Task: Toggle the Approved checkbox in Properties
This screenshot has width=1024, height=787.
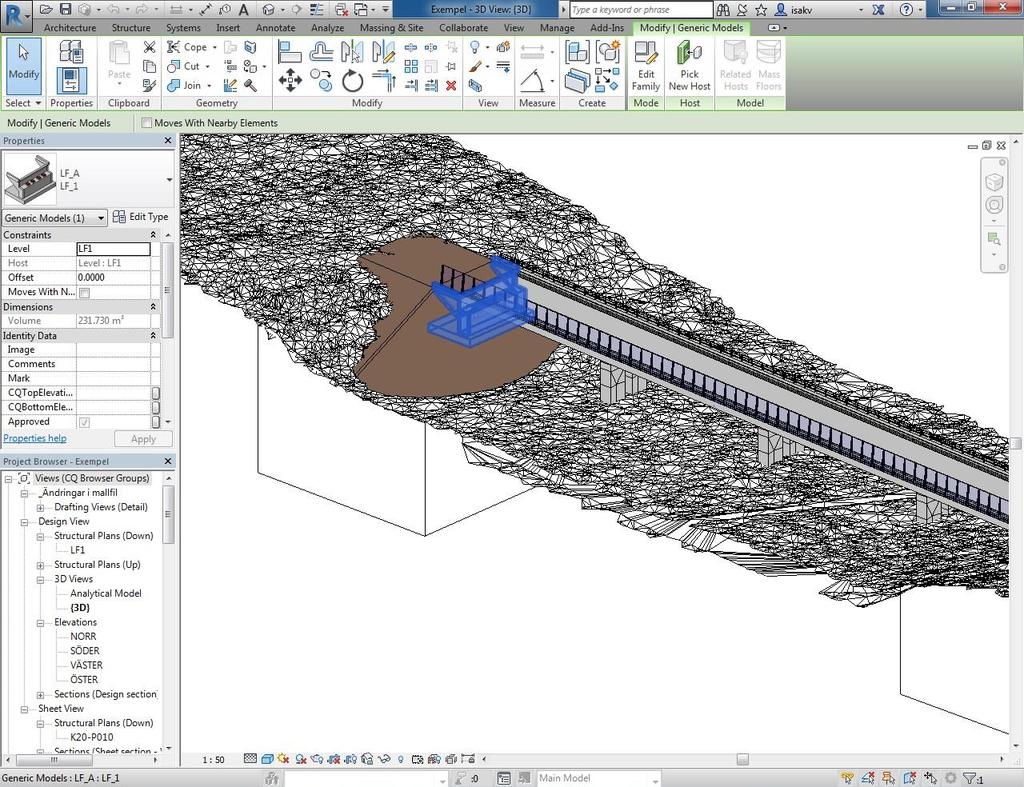Action: [84, 423]
